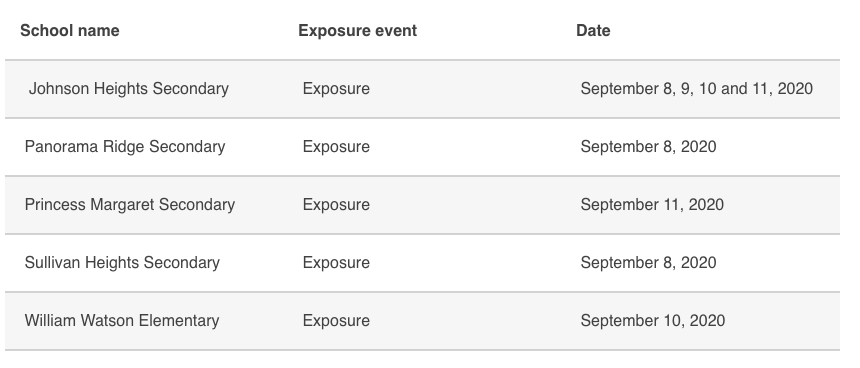
Task: Click Exposure cell for Johnson Heights Secondary
Action: coord(336,89)
